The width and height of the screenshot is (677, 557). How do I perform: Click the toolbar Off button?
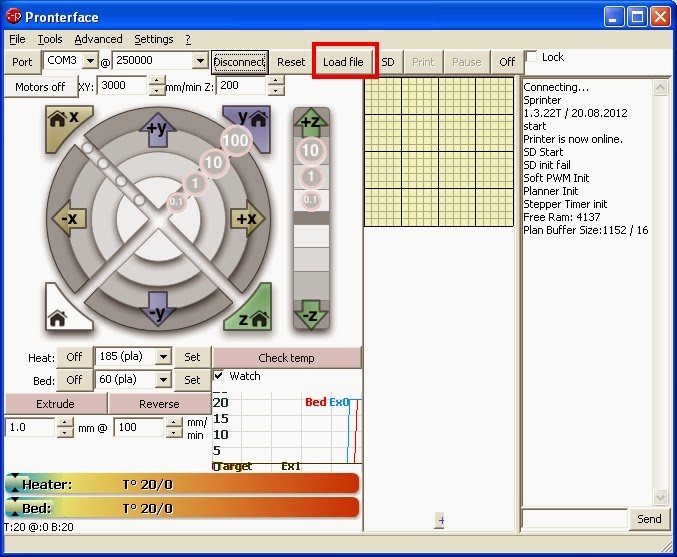[x=507, y=62]
